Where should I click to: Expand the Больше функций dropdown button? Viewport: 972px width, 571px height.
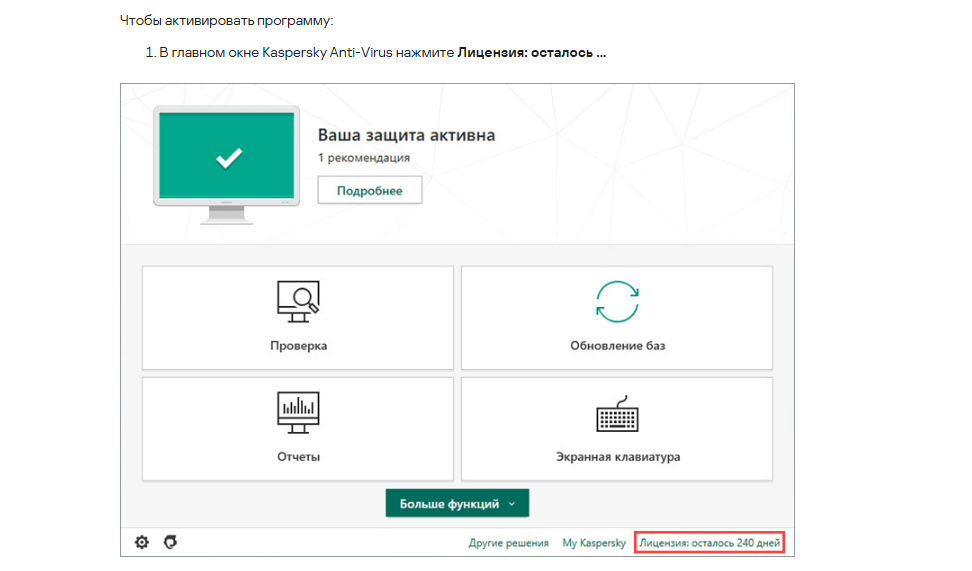click(457, 503)
